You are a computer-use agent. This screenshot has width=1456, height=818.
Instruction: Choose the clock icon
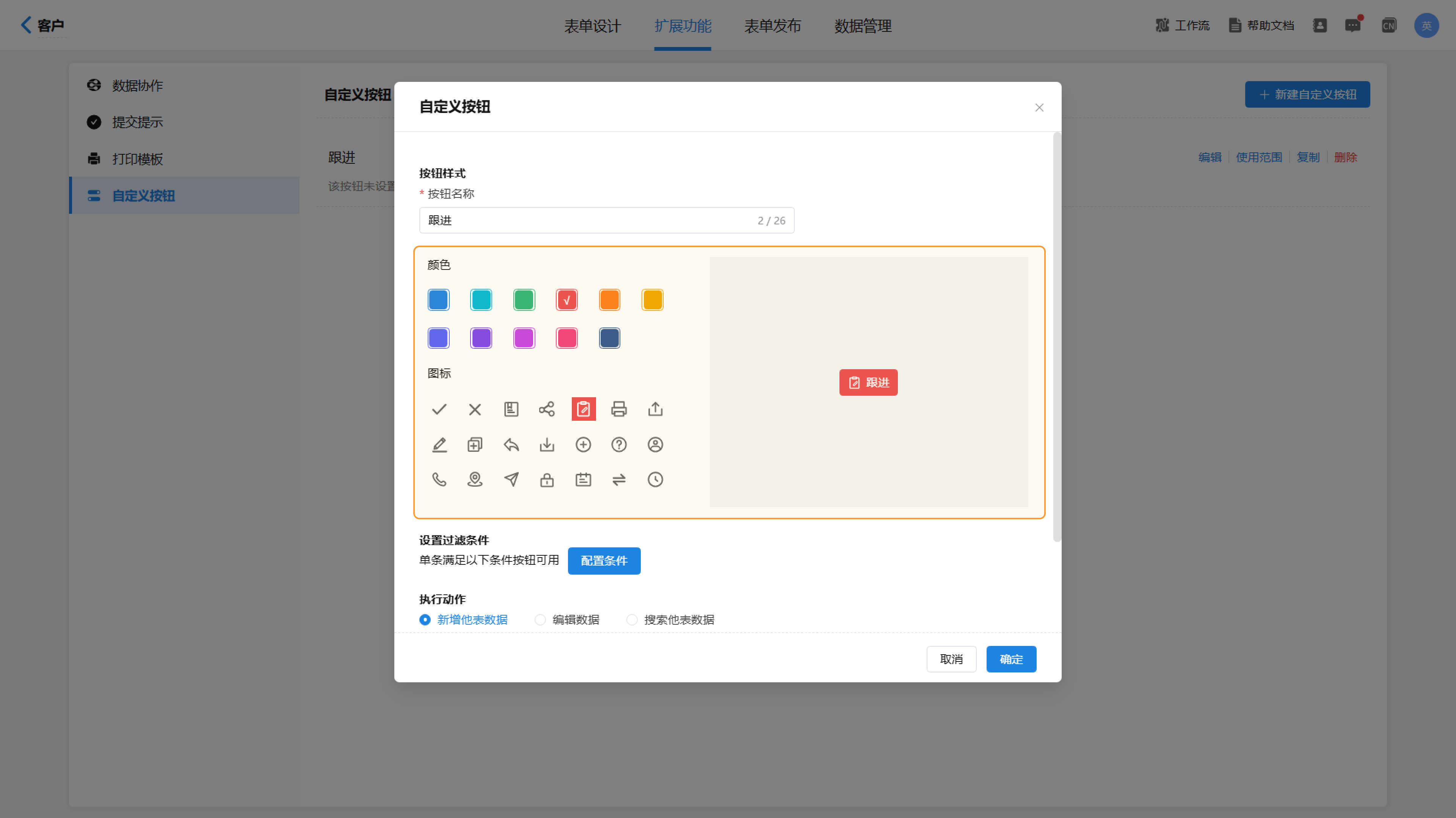coord(655,480)
